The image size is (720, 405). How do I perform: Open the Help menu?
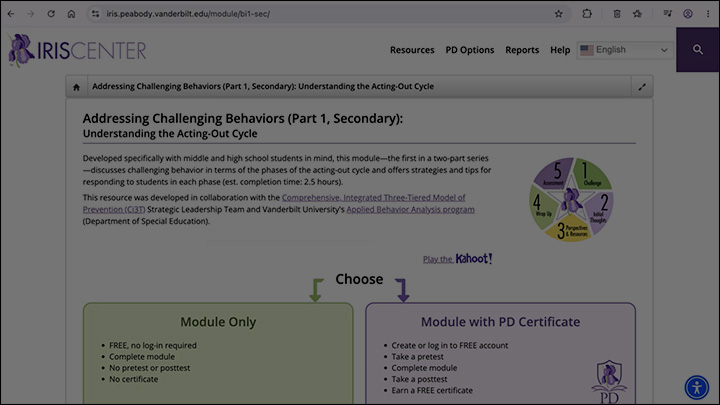(x=560, y=50)
